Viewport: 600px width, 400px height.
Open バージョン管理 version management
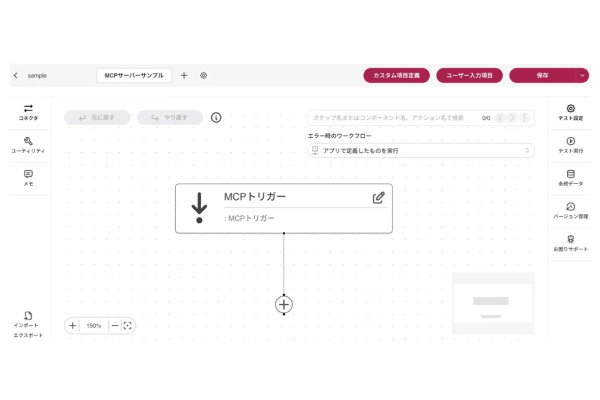pyautogui.click(x=570, y=210)
